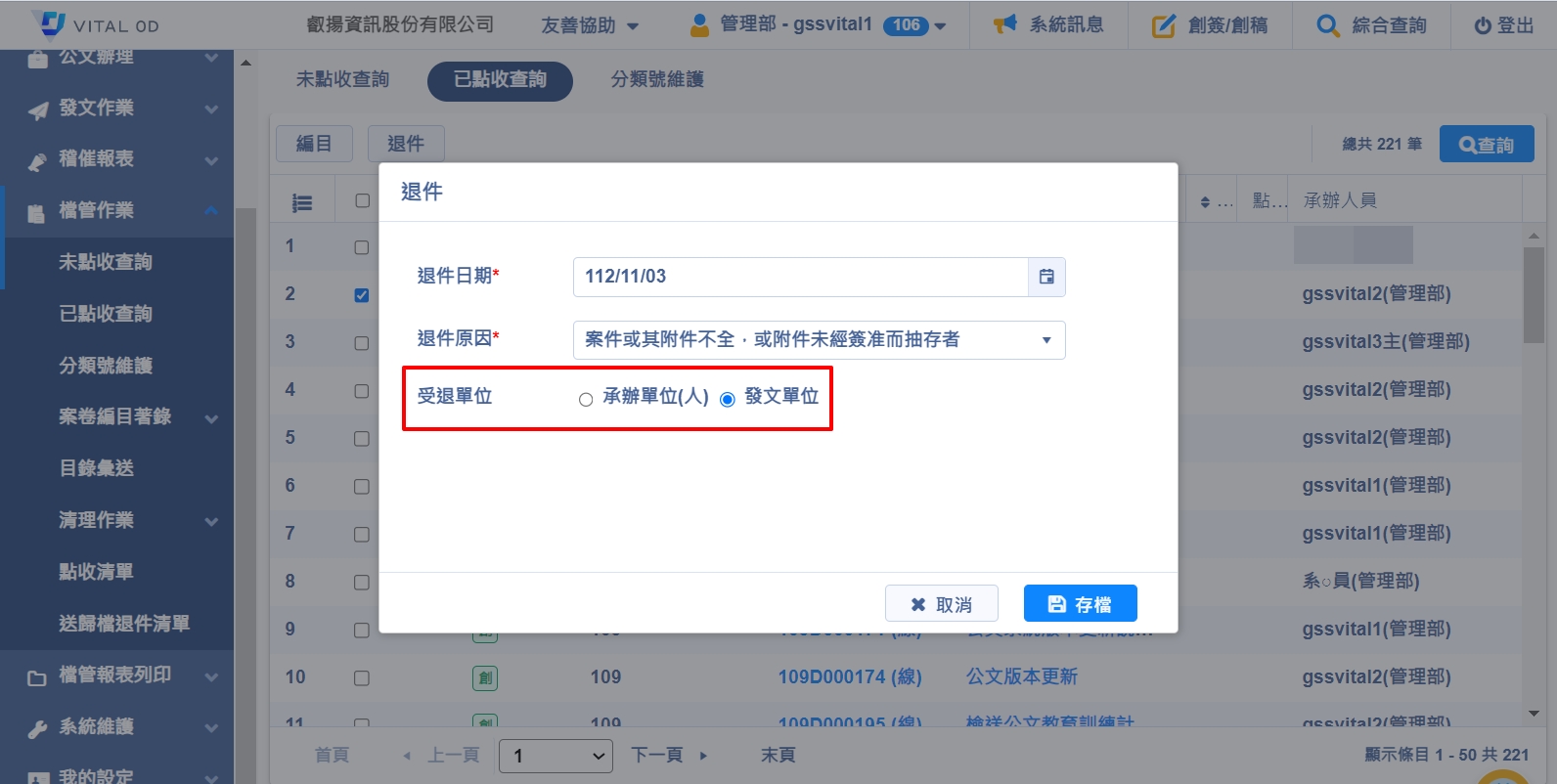
Task: Click the 存檔 save button
Action: click(1080, 604)
